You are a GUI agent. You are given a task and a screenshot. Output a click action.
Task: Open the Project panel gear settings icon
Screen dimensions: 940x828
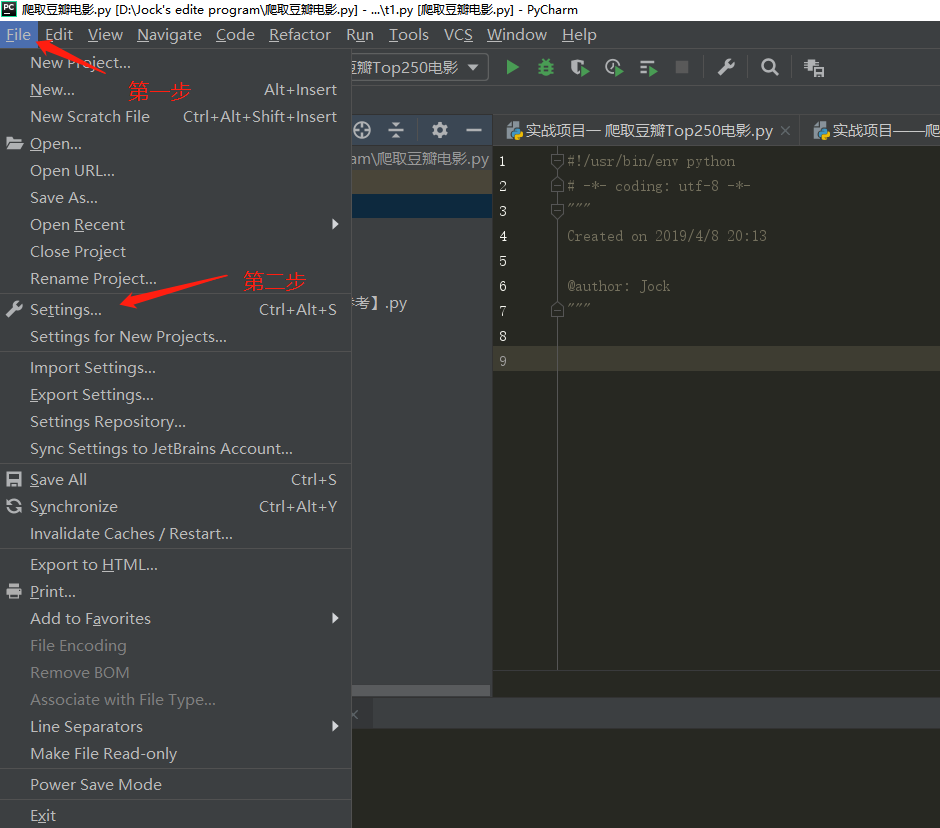tap(438, 130)
